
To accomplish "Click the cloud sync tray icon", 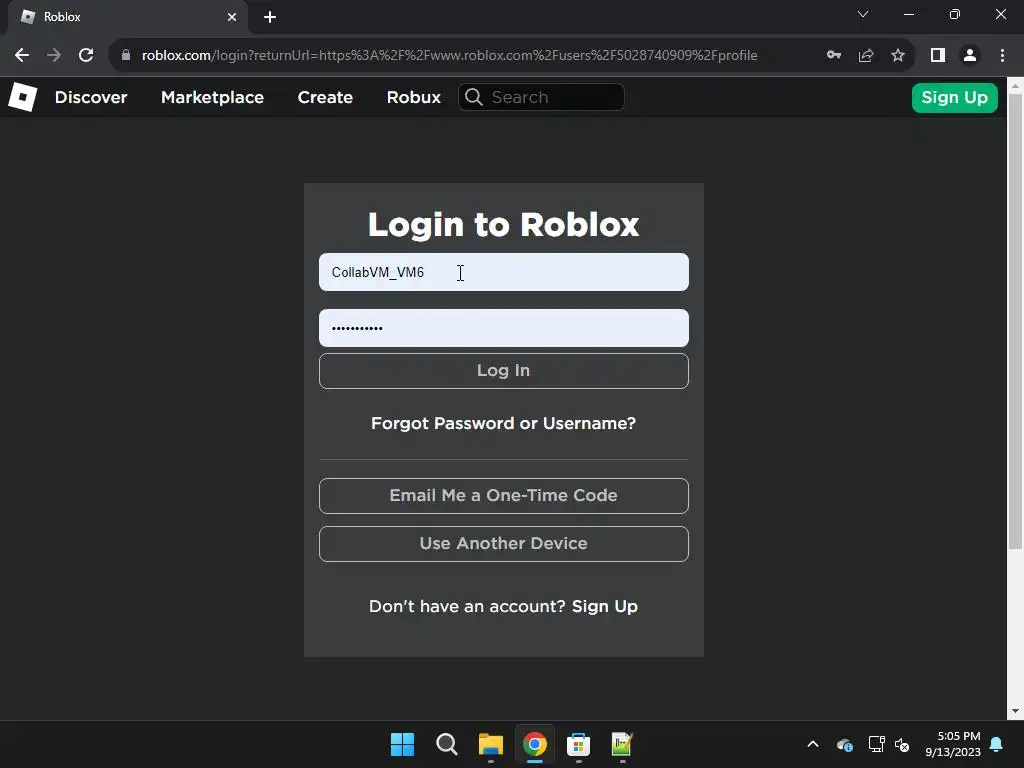I will point(844,744).
